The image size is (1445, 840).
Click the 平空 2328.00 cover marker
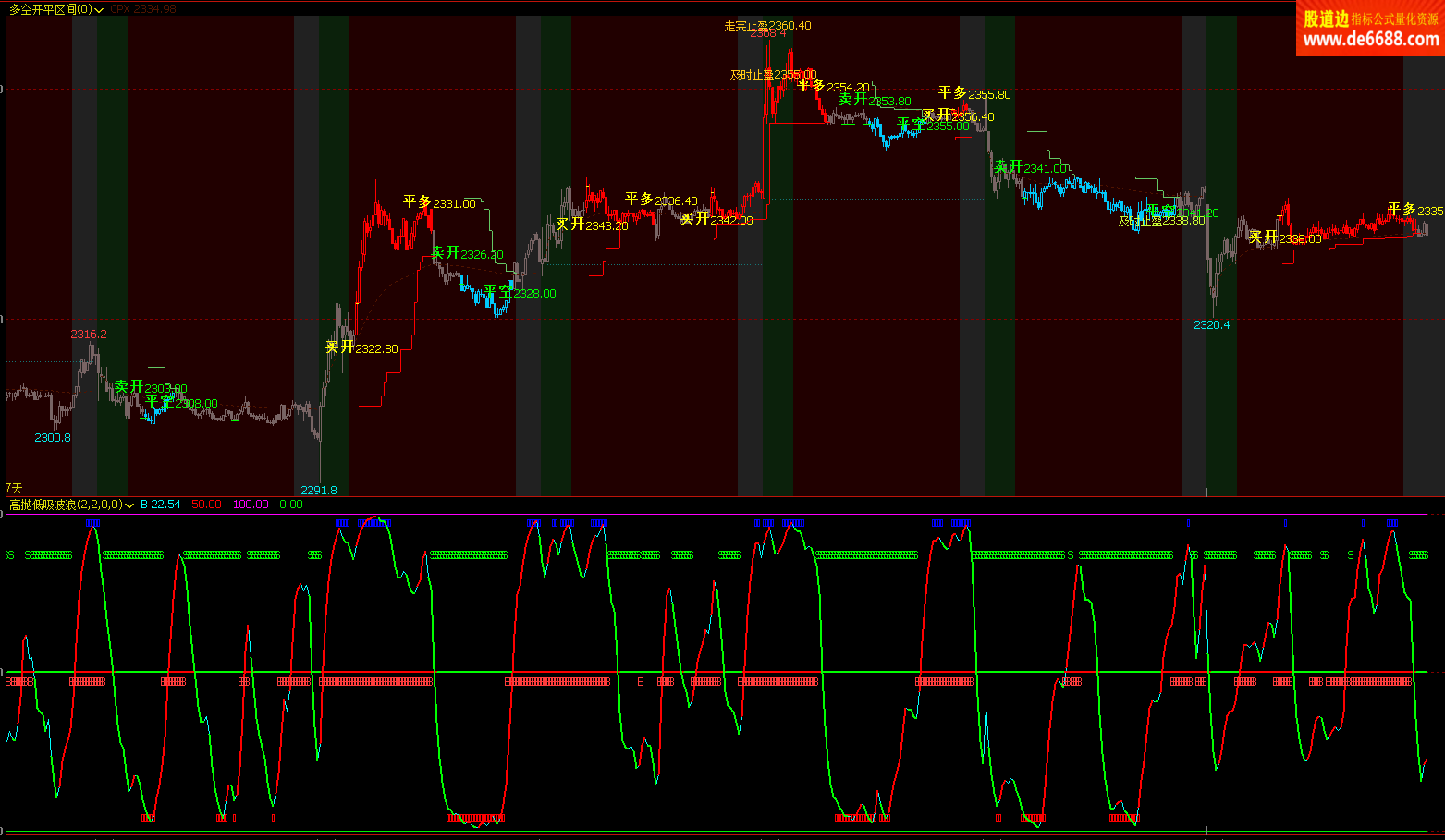[520, 292]
